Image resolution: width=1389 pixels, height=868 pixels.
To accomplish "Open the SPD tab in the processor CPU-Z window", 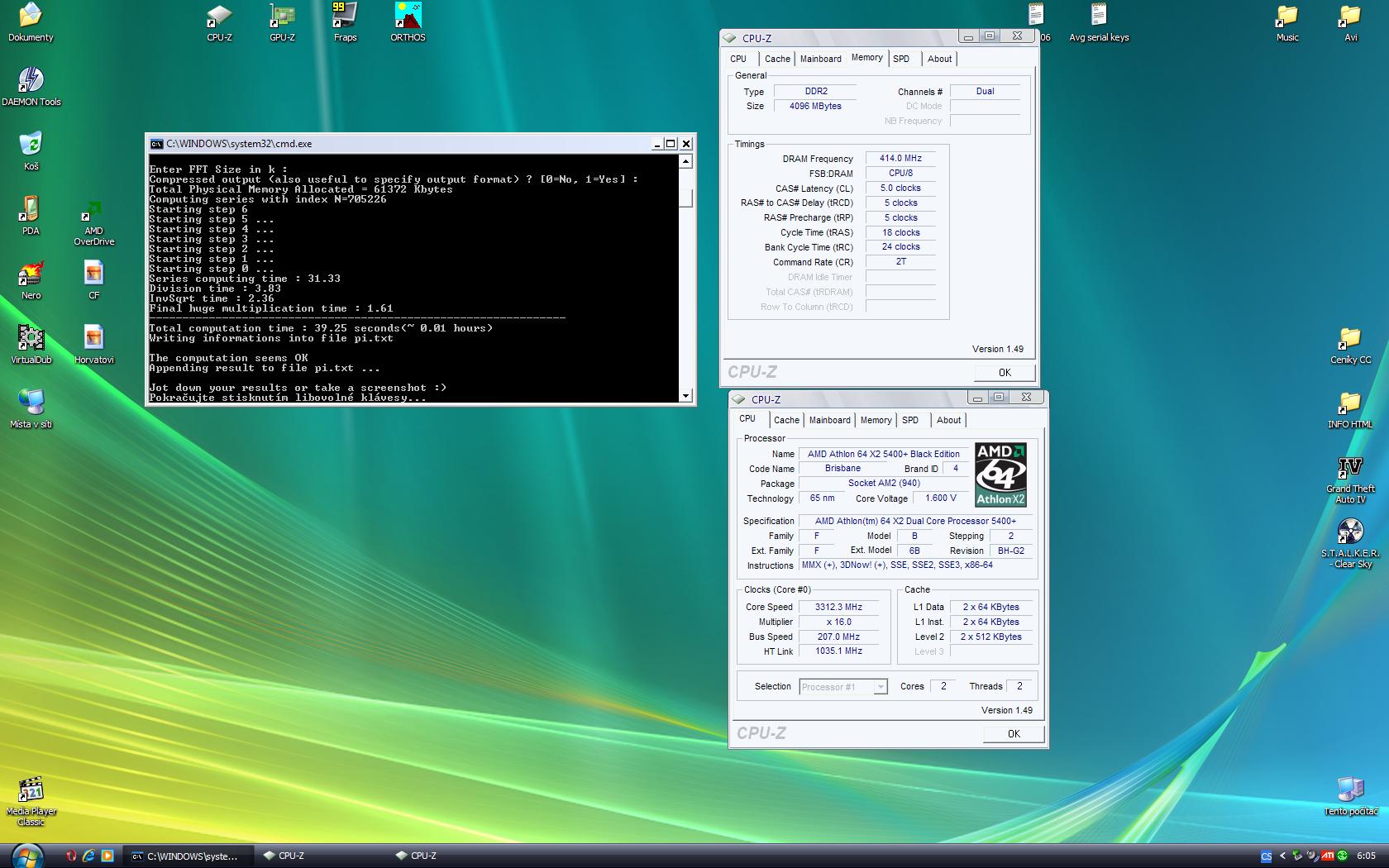I will pyautogui.click(x=910, y=420).
